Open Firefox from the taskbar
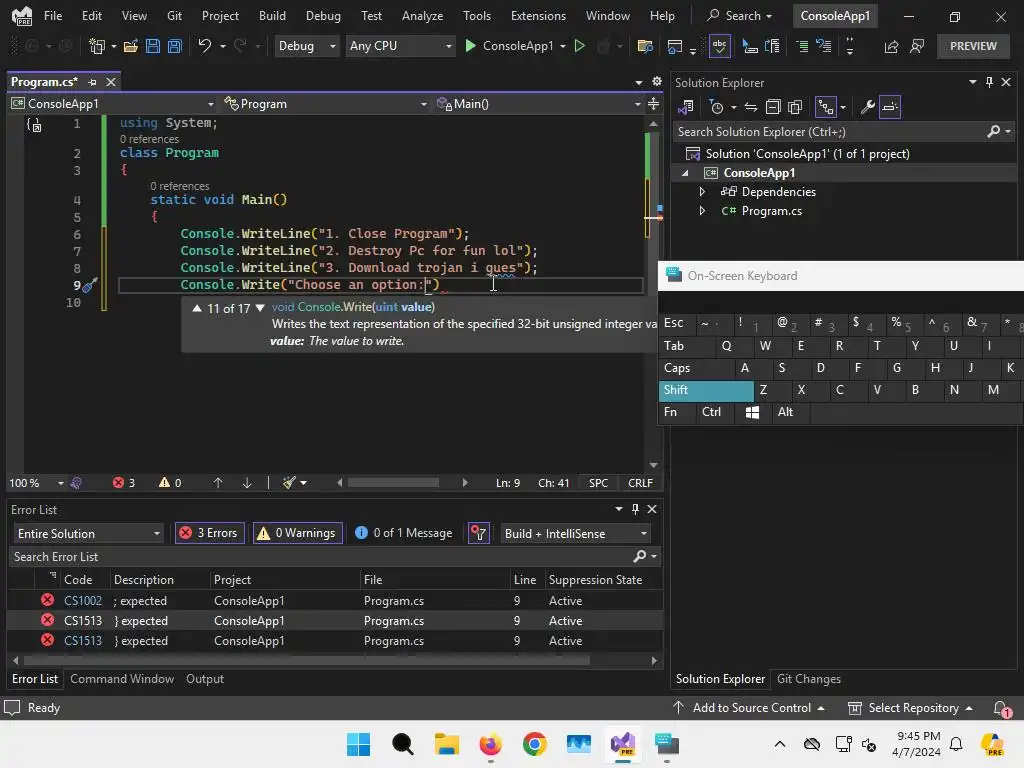Screen dimensions: 1024x768 click(x=490, y=744)
